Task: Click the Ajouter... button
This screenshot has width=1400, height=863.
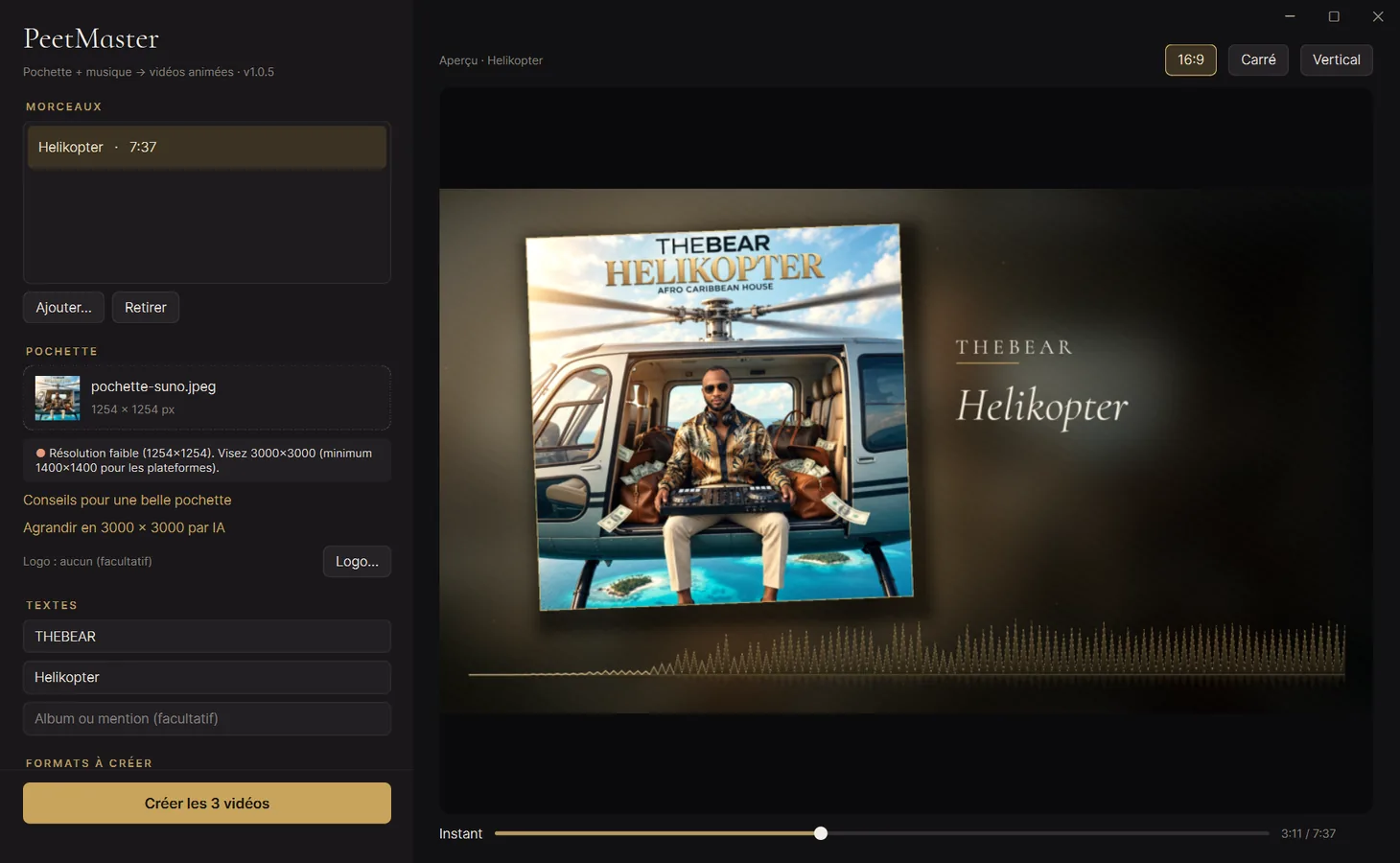Action: [x=63, y=308]
